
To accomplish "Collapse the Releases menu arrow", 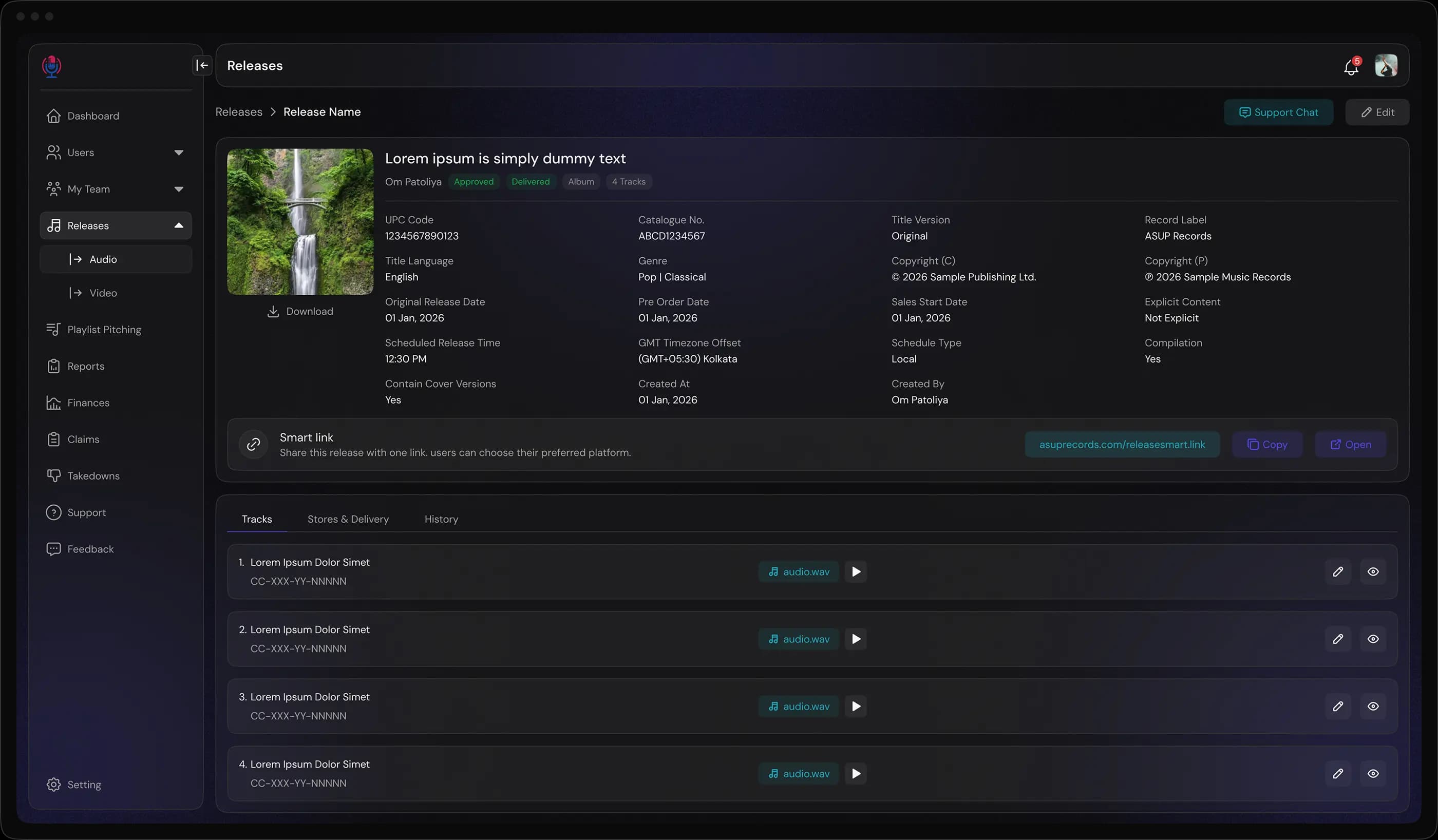I will 179,225.
